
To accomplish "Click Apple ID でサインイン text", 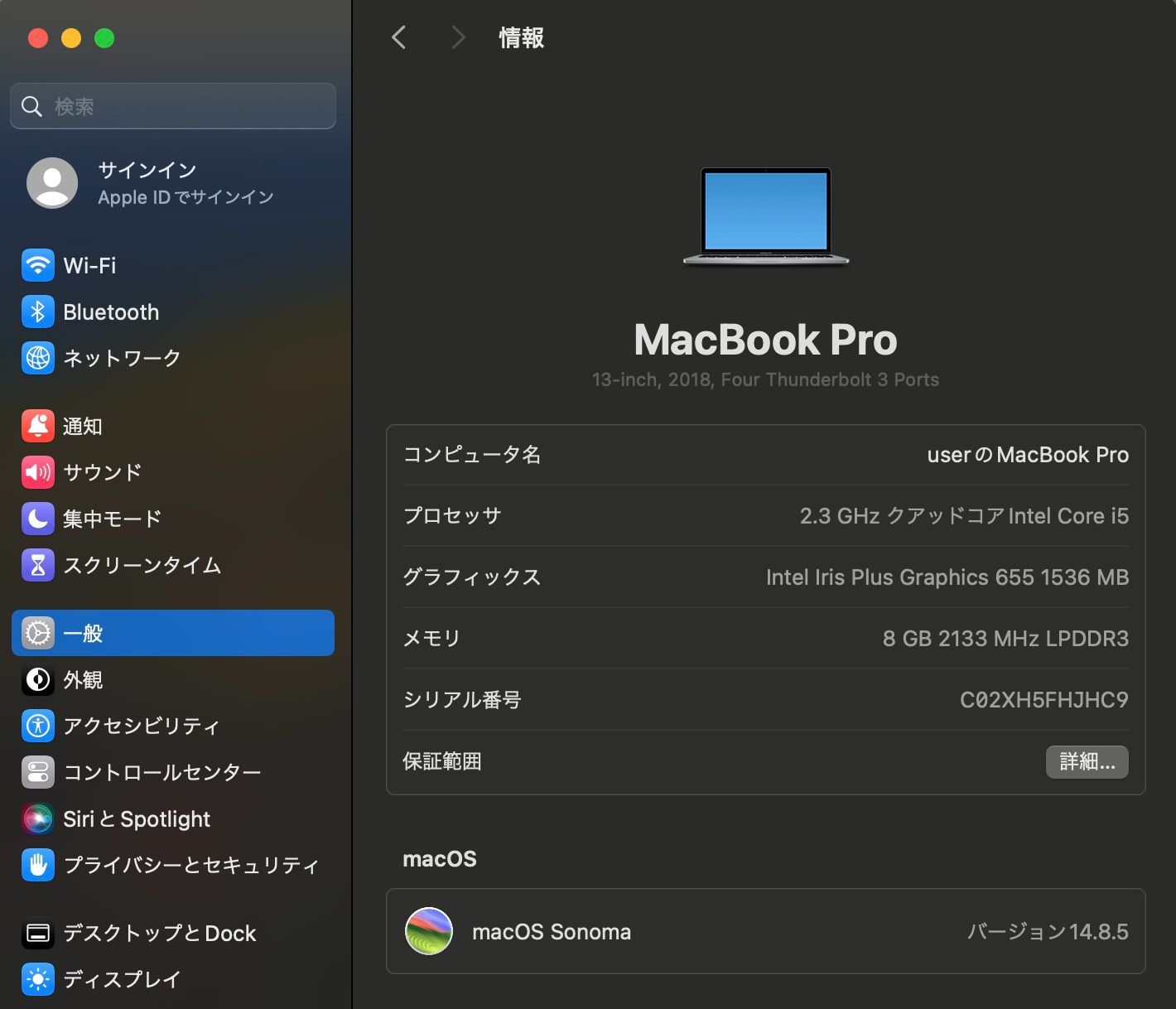I will pyautogui.click(x=186, y=197).
